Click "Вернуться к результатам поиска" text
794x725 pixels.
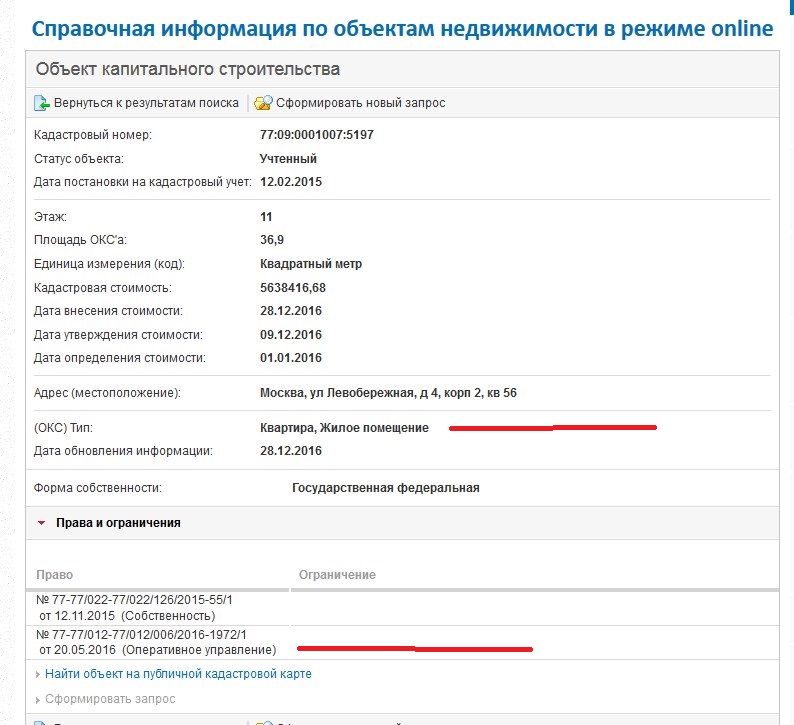click(146, 103)
